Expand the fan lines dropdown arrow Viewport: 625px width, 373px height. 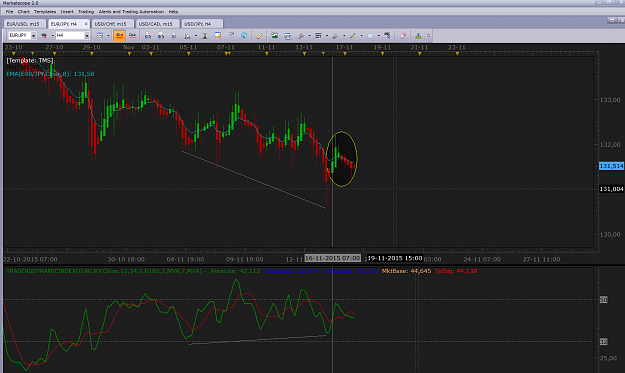(344, 35)
